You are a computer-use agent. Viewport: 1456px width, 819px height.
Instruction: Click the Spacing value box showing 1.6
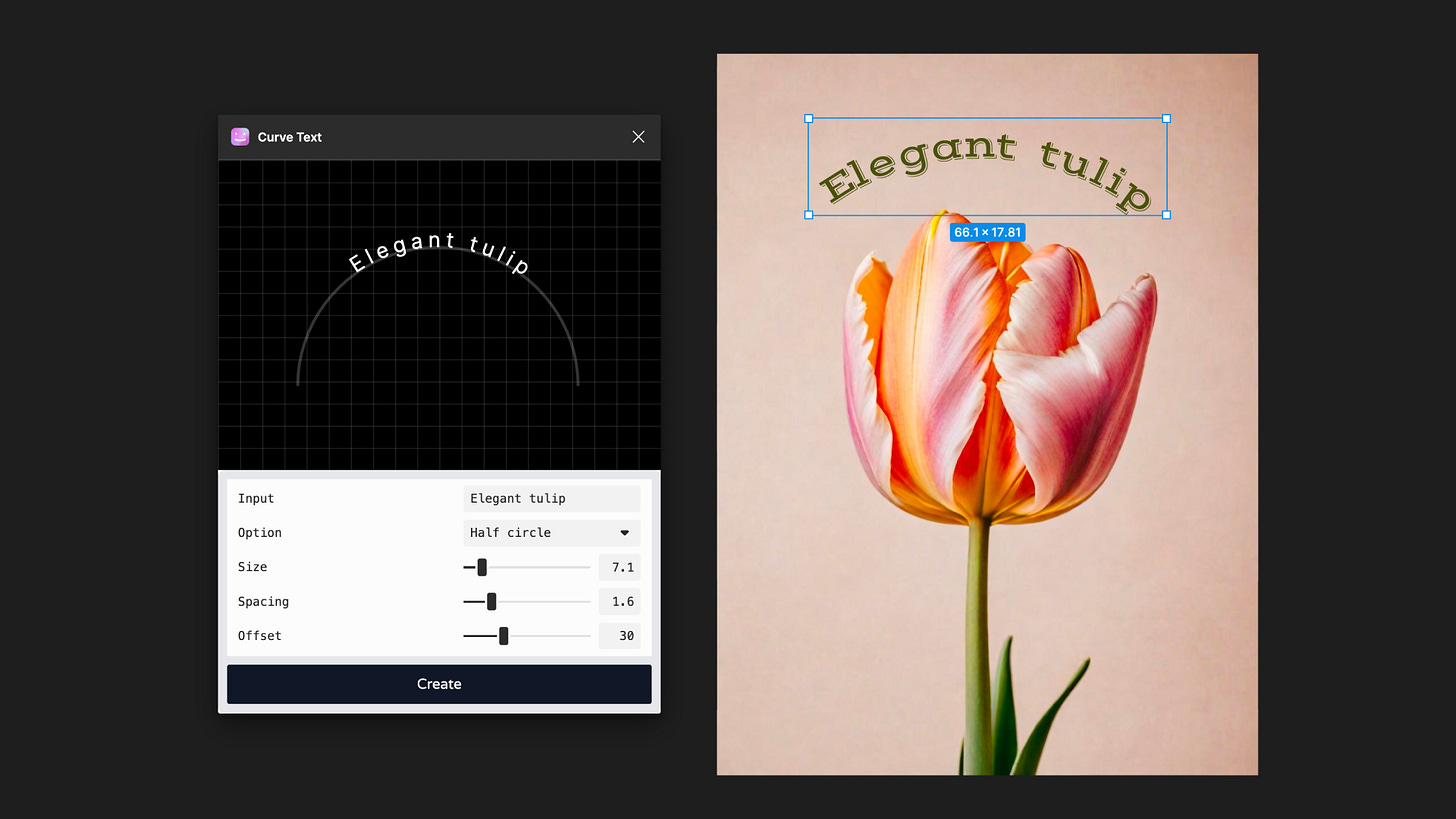(619, 601)
